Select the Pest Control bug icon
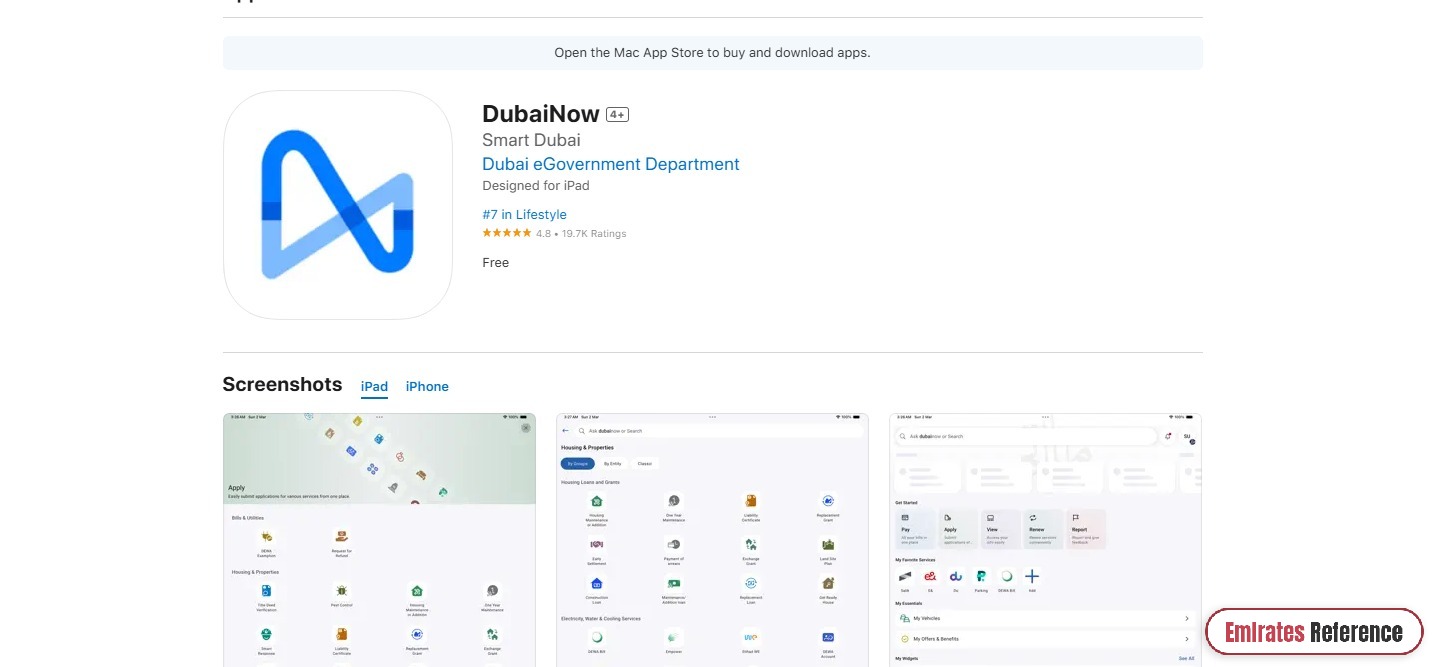Screen dimensions: 1432x667 (x=341, y=591)
